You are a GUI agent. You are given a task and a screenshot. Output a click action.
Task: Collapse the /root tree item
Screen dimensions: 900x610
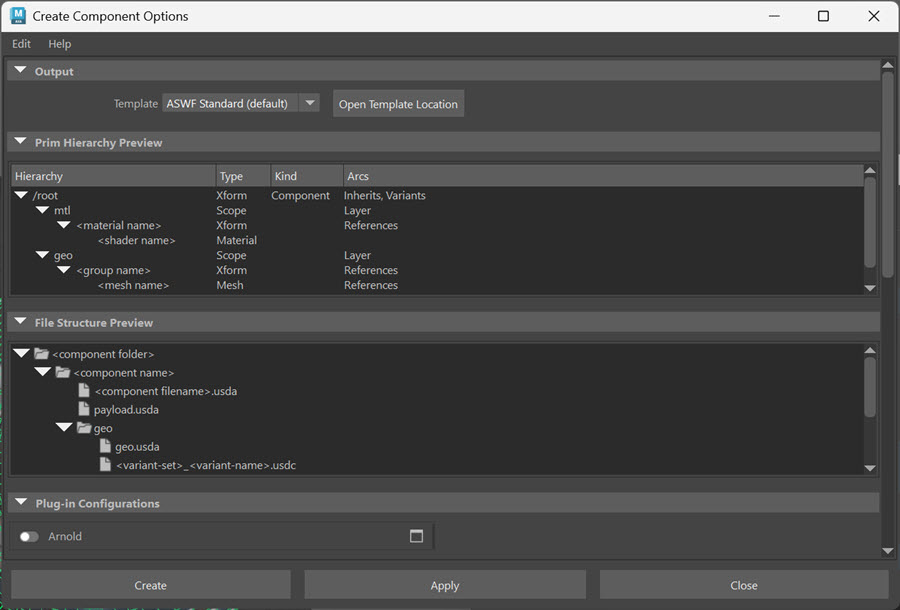(21, 195)
